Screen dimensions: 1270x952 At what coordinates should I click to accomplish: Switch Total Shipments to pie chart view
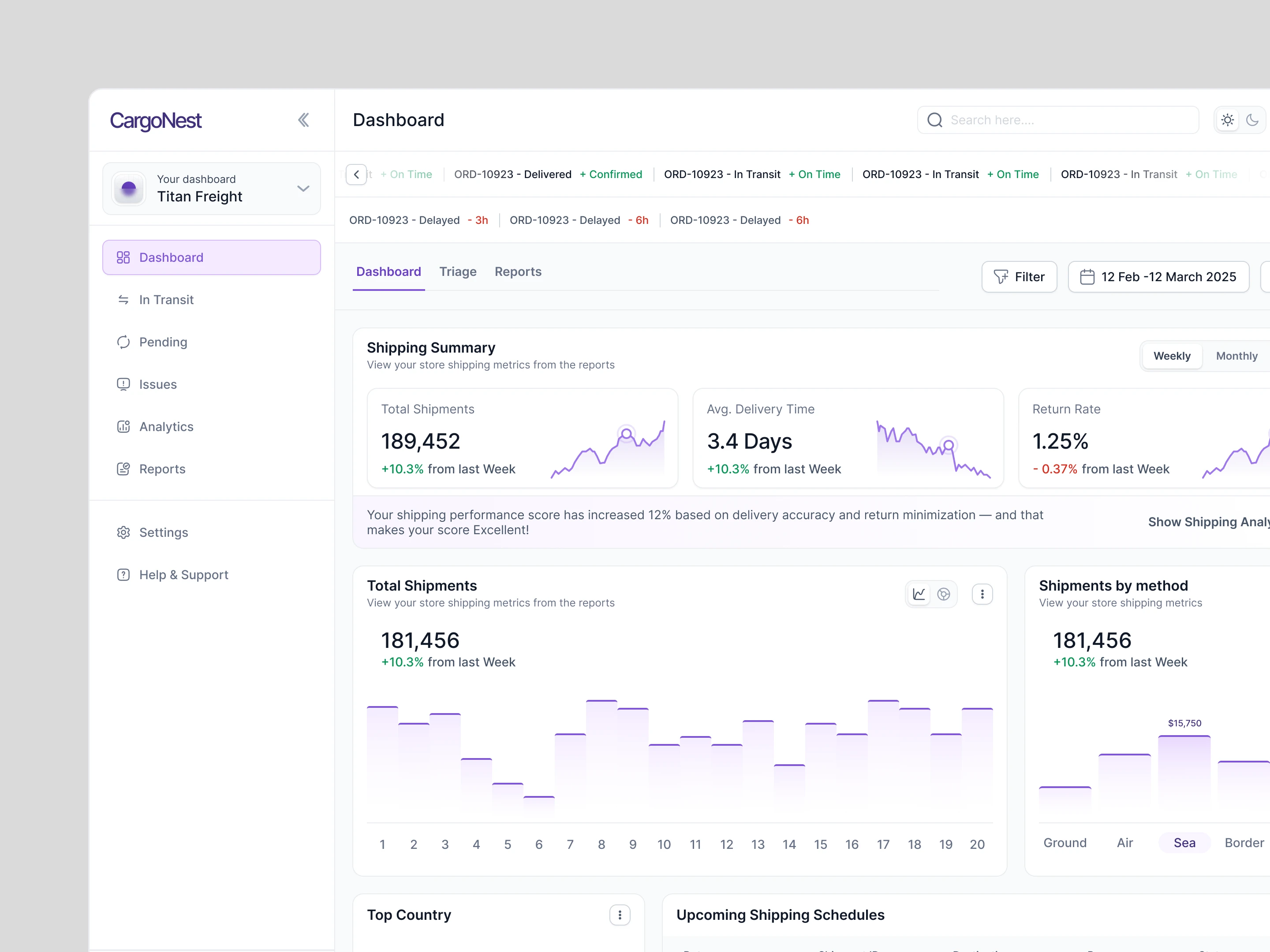tap(943, 595)
